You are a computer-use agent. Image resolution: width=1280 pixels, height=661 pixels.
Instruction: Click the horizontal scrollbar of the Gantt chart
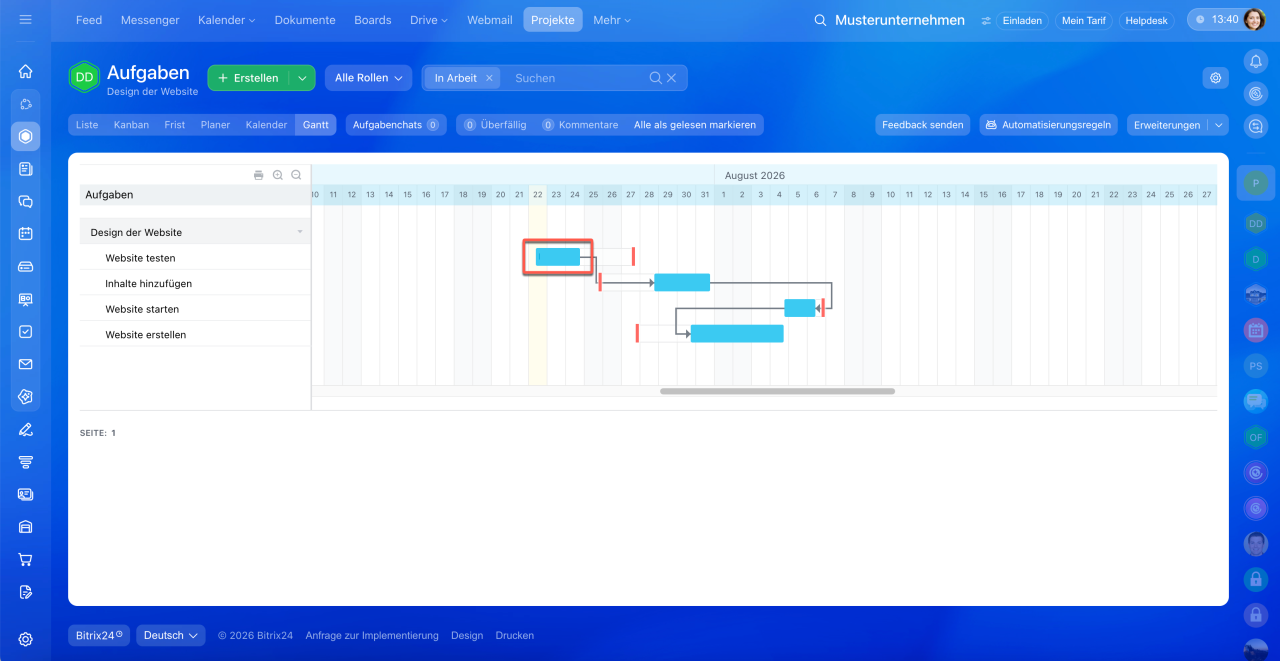point(777,391)
